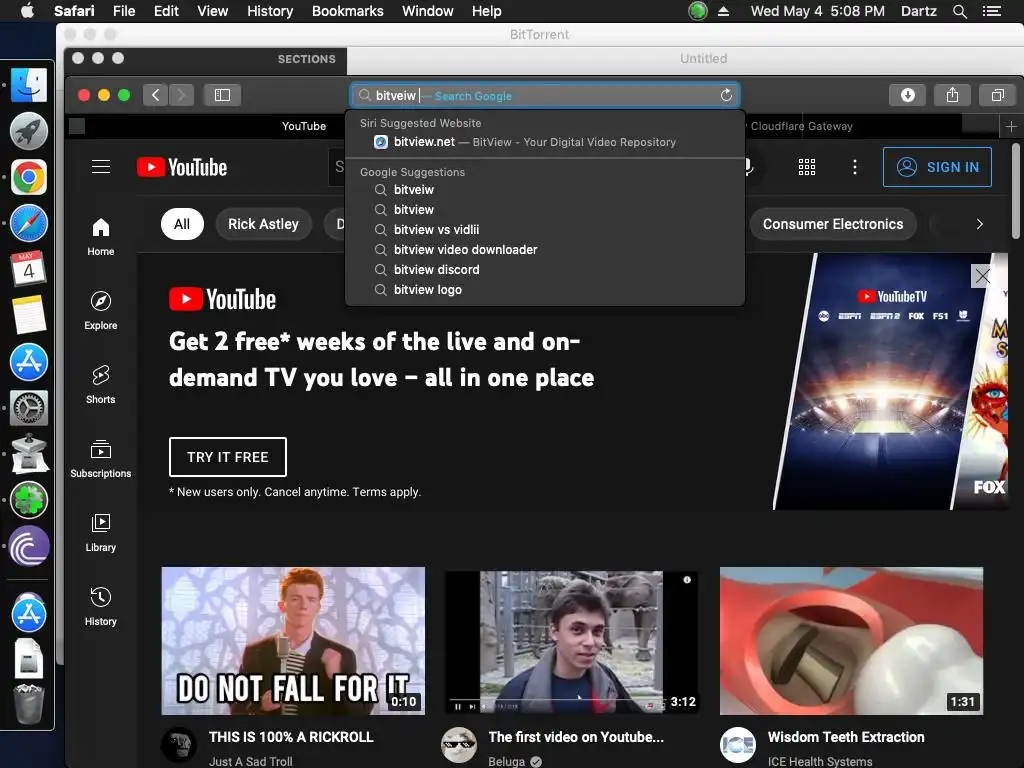The height and width of the screenshot is (768, 1024).
Task: Show Safari downloads button
Action: pos(908,95)
